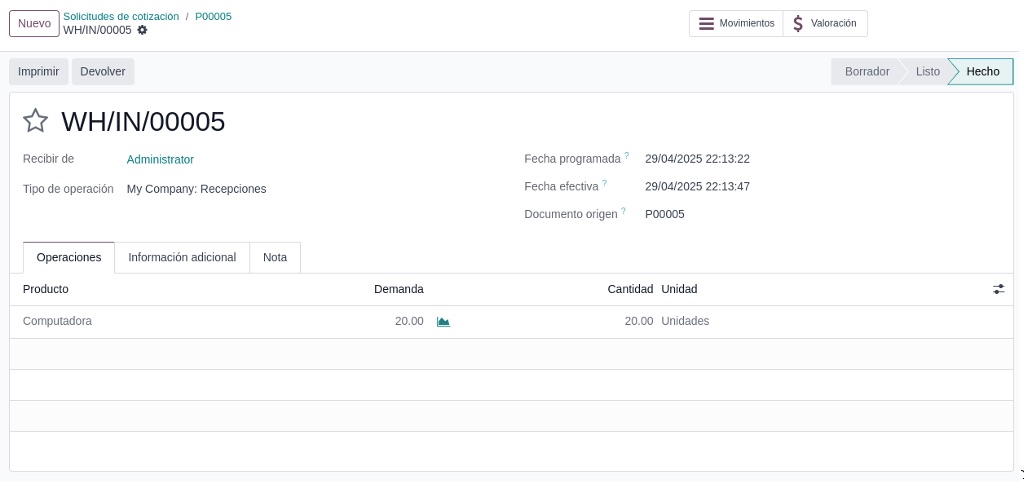This screenshot has width=1024, height=482.
Task: Sort by the Cantidad column header
Action: pos(630,289)
